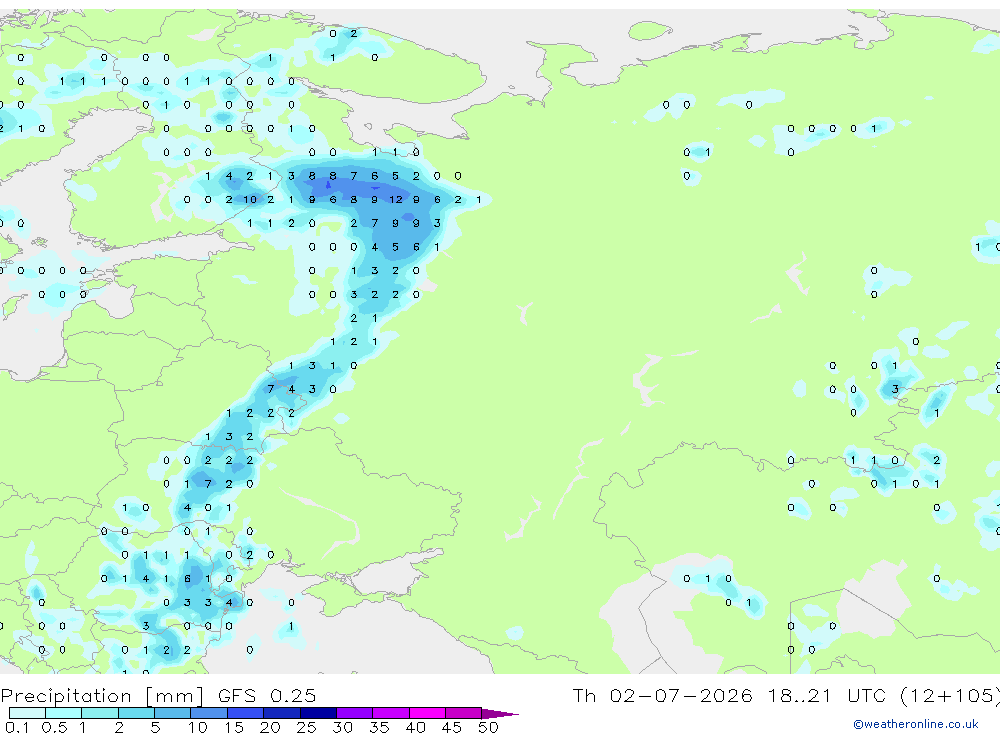This screenshot has height=733, width=1000.
Task: Click the 30–35 mm violet legend swatch
Action: (355, 713)
